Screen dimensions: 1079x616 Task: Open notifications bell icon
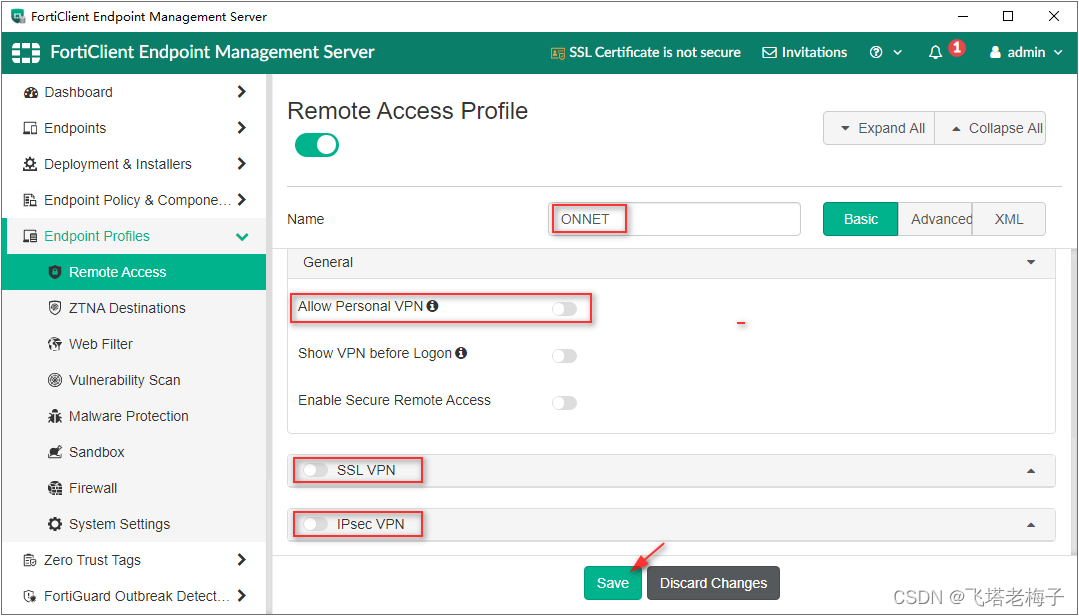coord(935,52)
